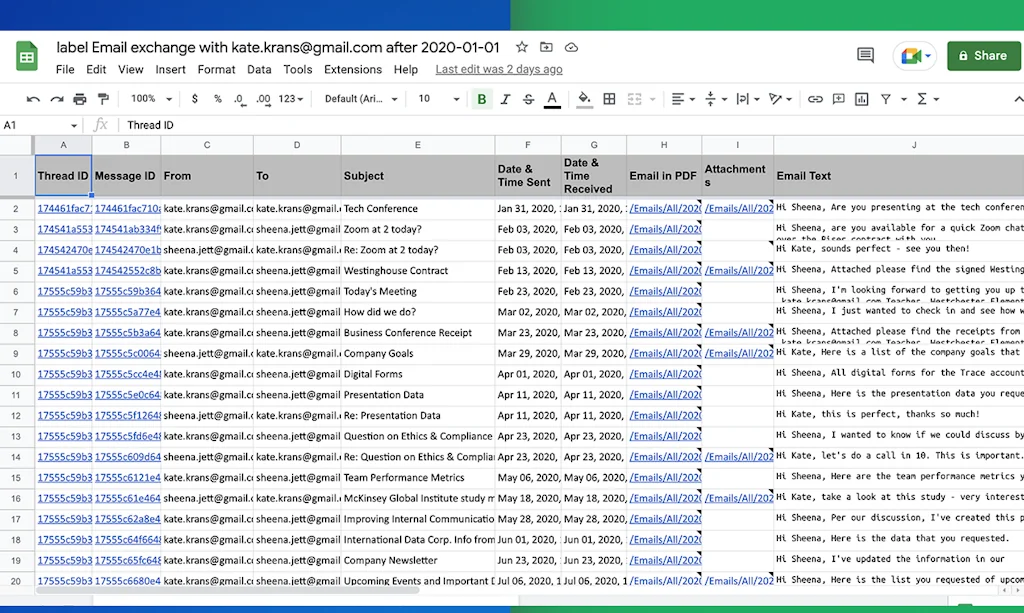Click the Share button
The image size is (1024, 613).
click(x=983, y=55)
